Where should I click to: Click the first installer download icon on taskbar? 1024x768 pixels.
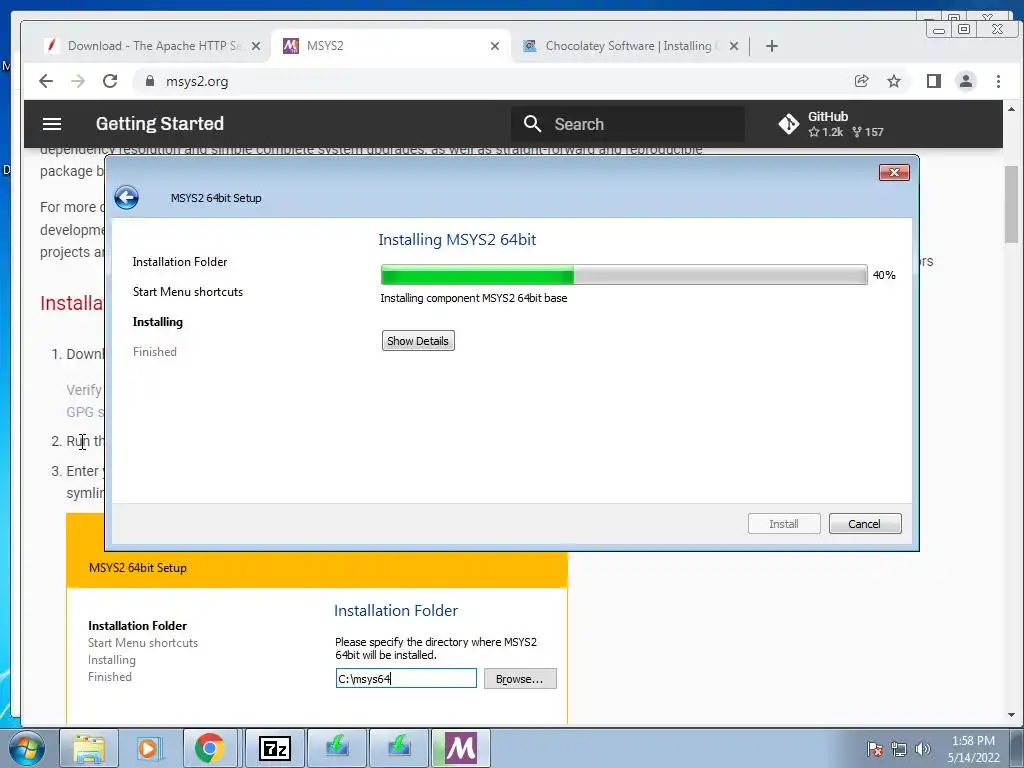337,748
